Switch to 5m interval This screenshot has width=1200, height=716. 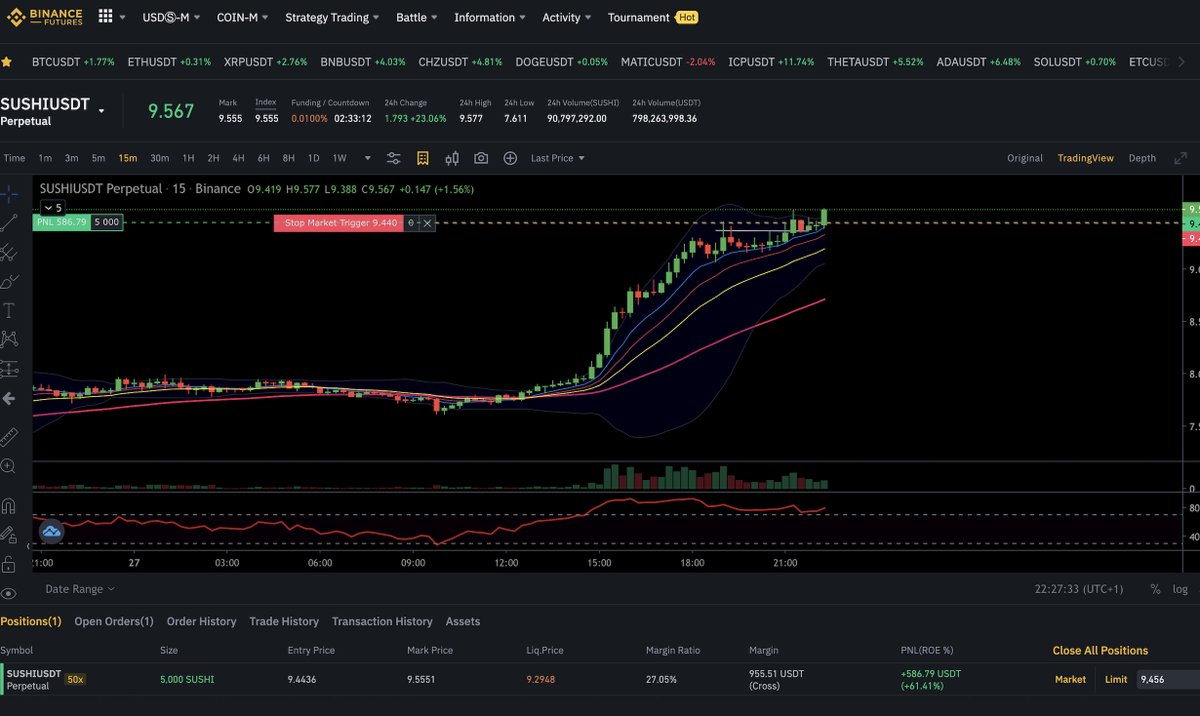(98, 158)
